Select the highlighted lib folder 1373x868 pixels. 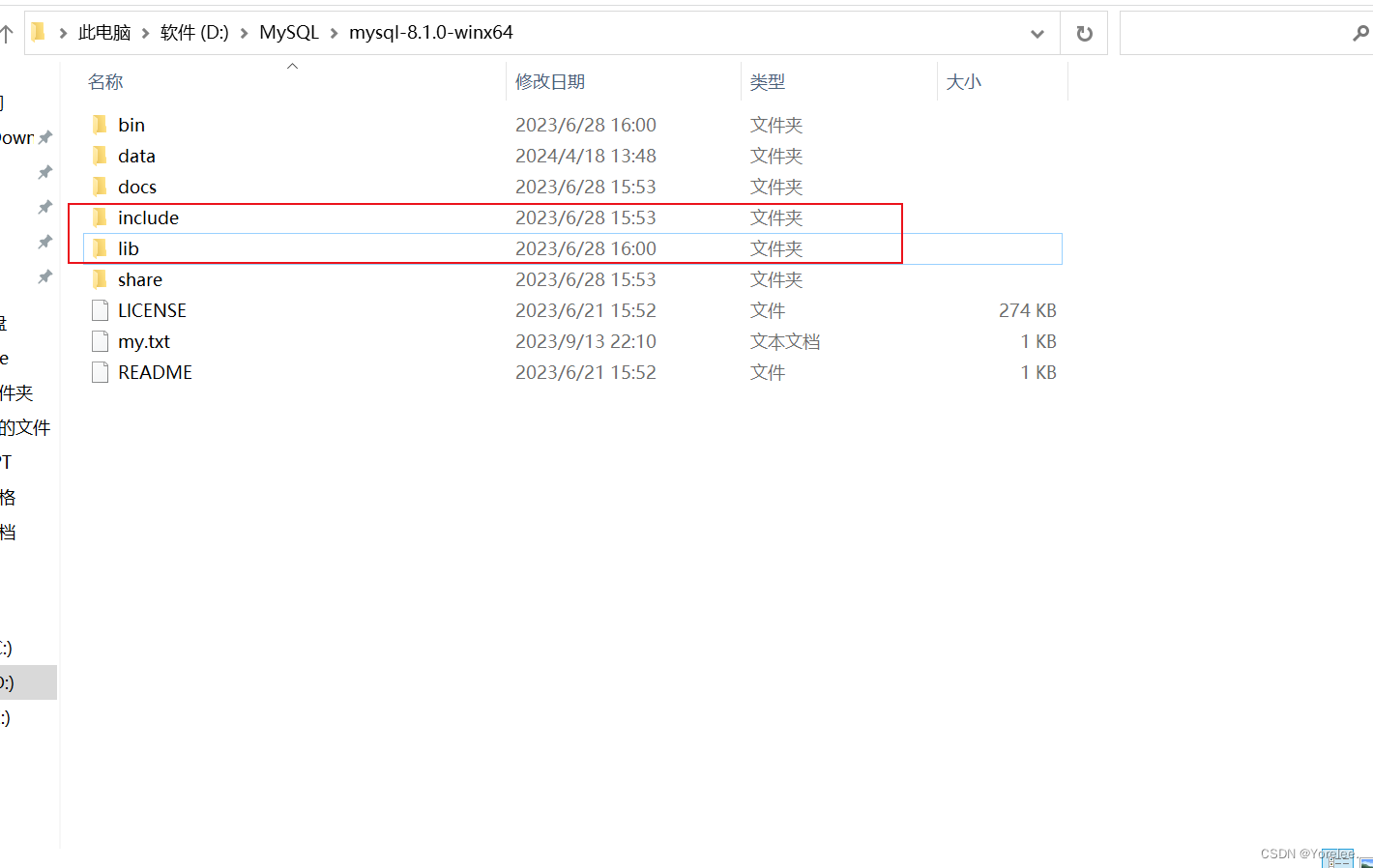coord(128,248)
